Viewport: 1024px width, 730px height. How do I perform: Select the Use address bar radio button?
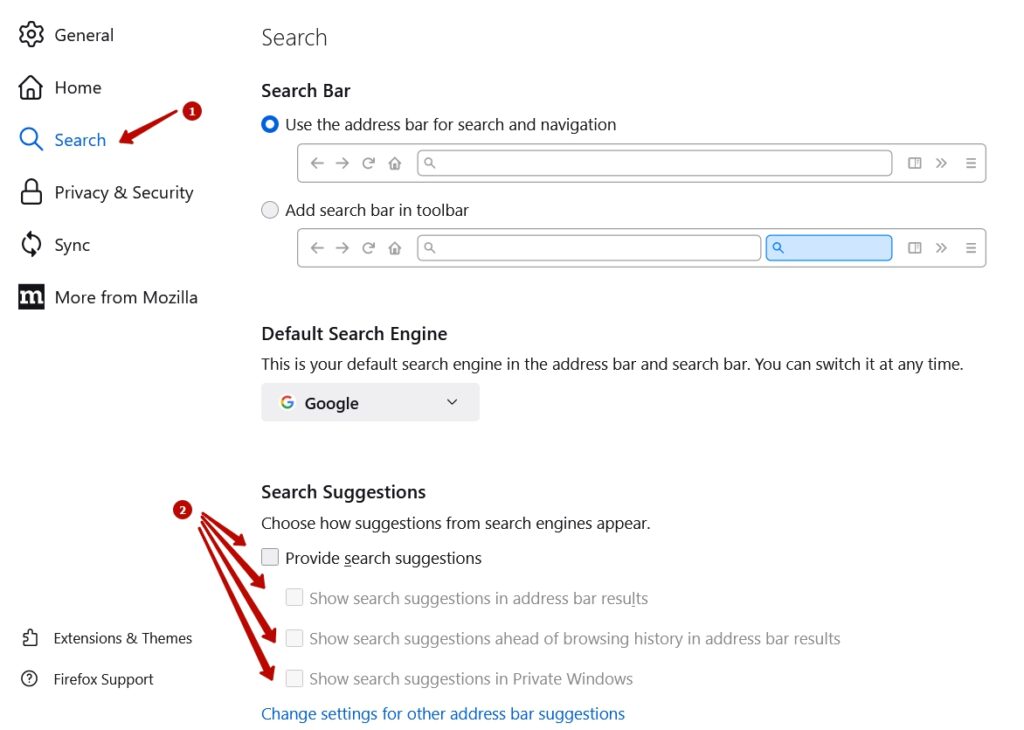click(x=269, y=125)
